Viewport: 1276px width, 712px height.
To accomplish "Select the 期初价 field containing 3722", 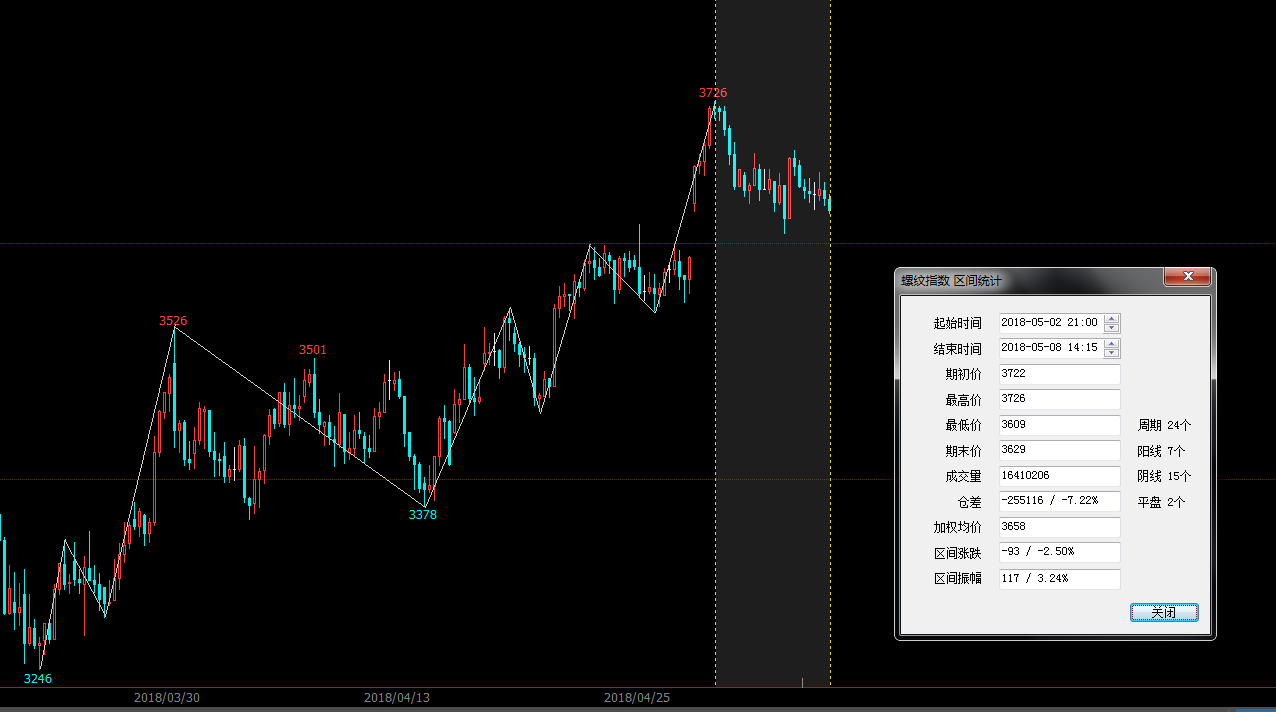I will pyautogui.click(x=1060, y=374).
